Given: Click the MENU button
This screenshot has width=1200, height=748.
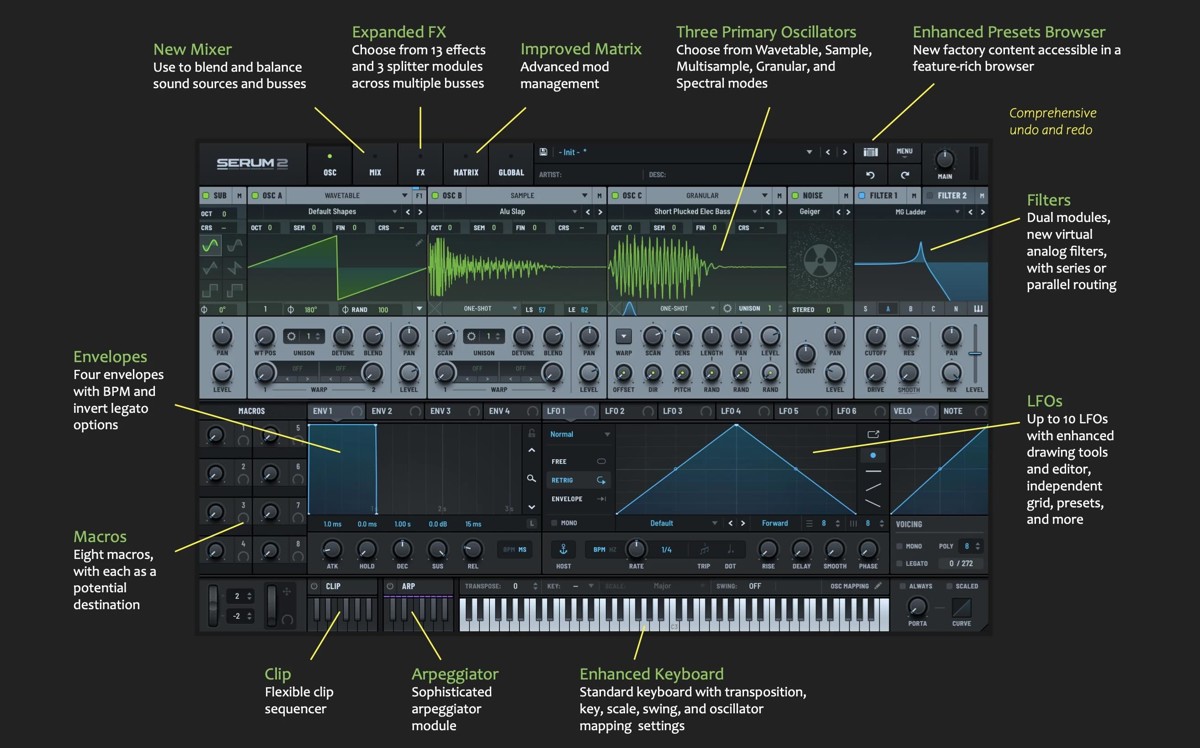Looking at the screenshot, I should point(904,152).
